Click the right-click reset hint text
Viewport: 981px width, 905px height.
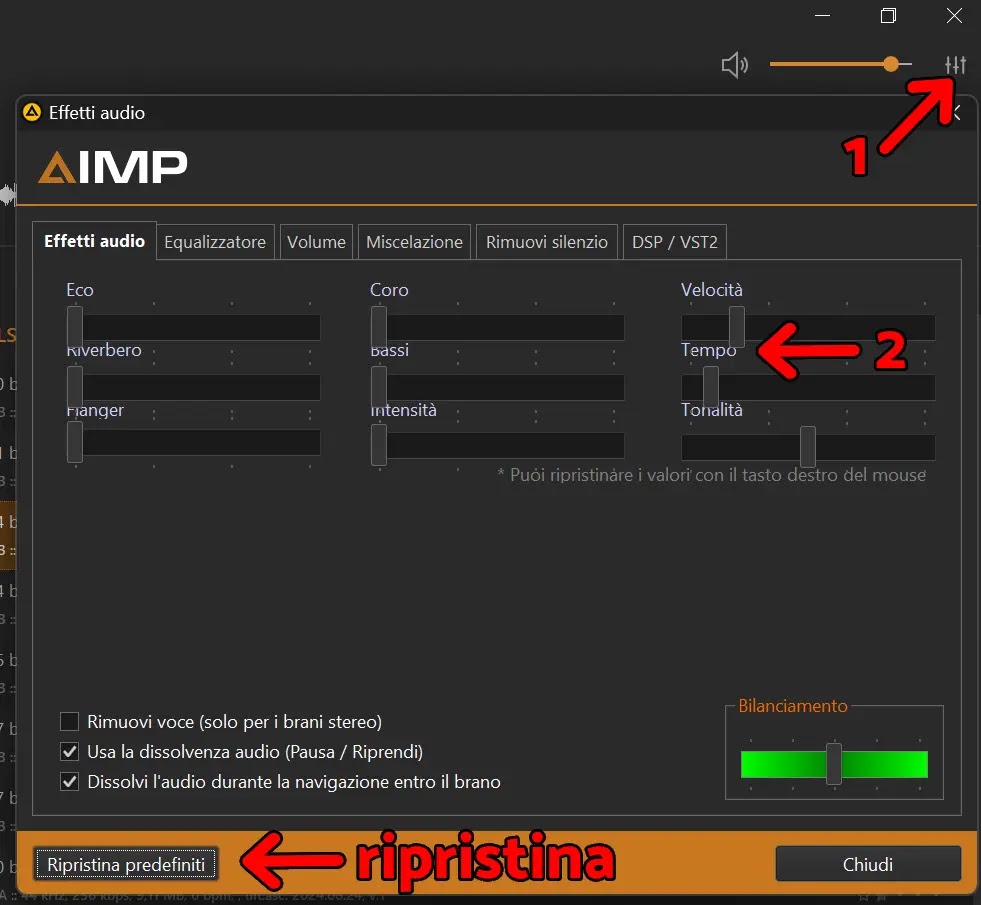click(711, 475)
